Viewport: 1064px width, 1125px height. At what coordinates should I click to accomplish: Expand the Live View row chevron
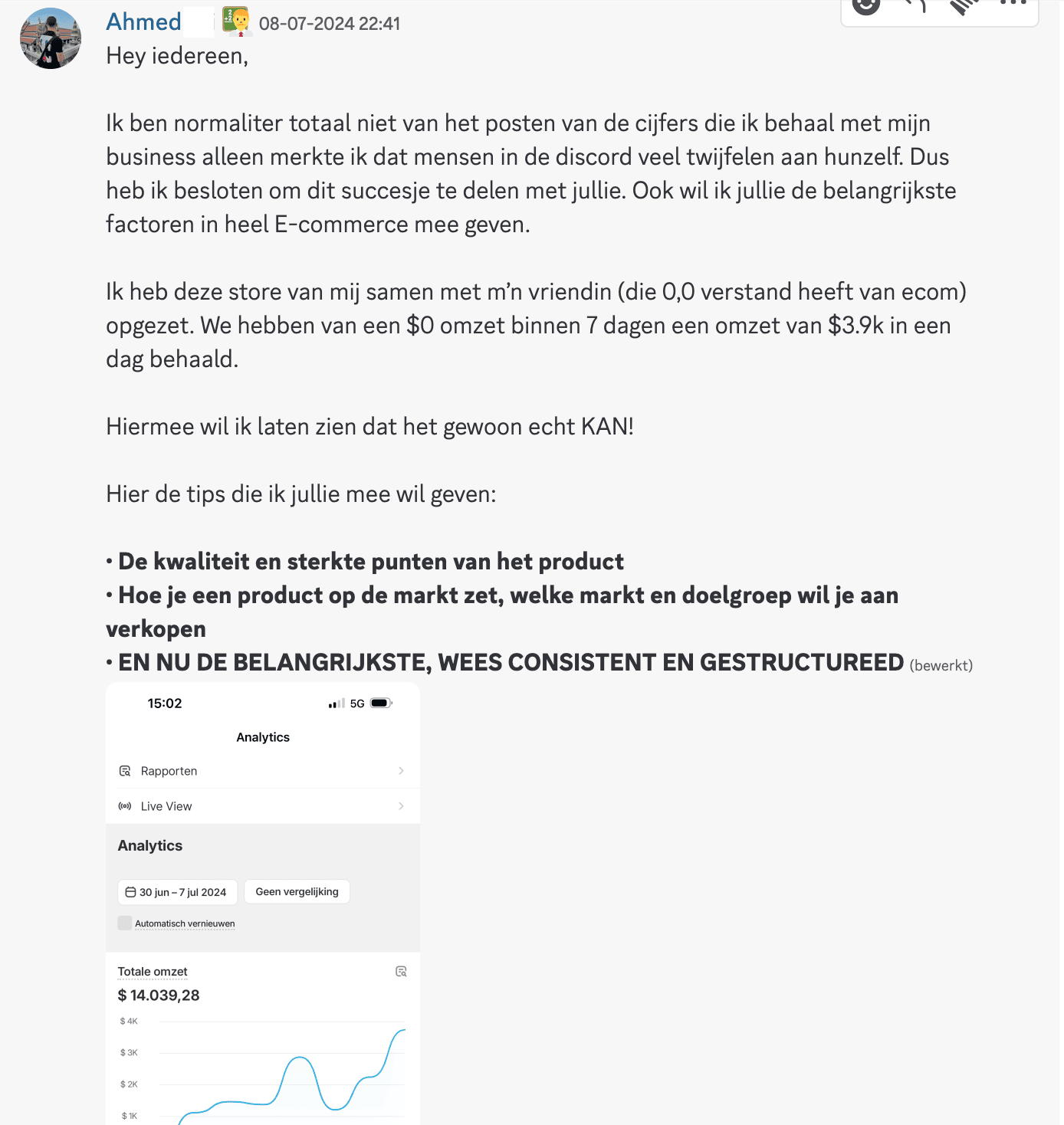[x=401, y=806]
